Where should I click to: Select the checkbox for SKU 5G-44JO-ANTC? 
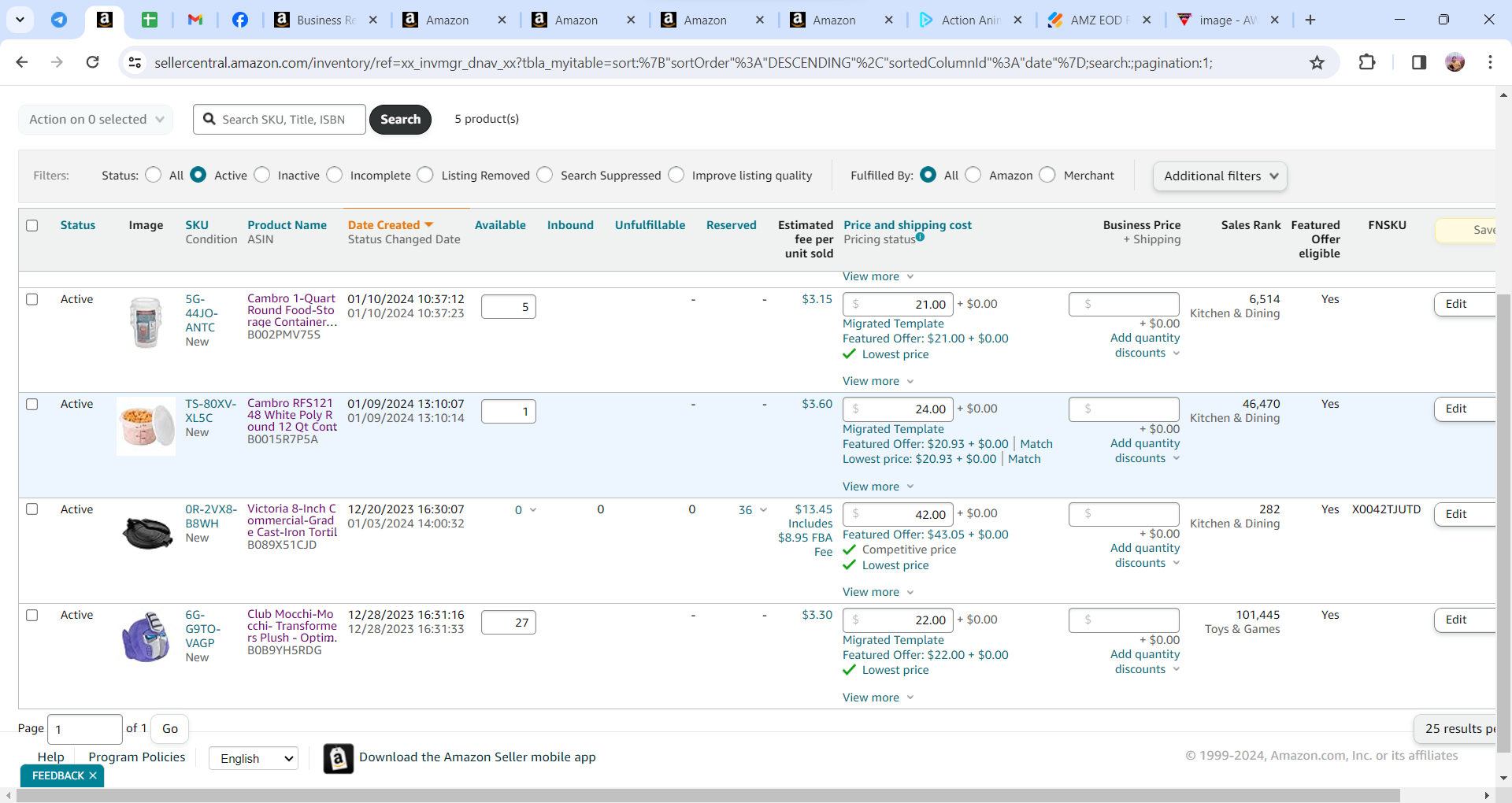click(32, 299)
